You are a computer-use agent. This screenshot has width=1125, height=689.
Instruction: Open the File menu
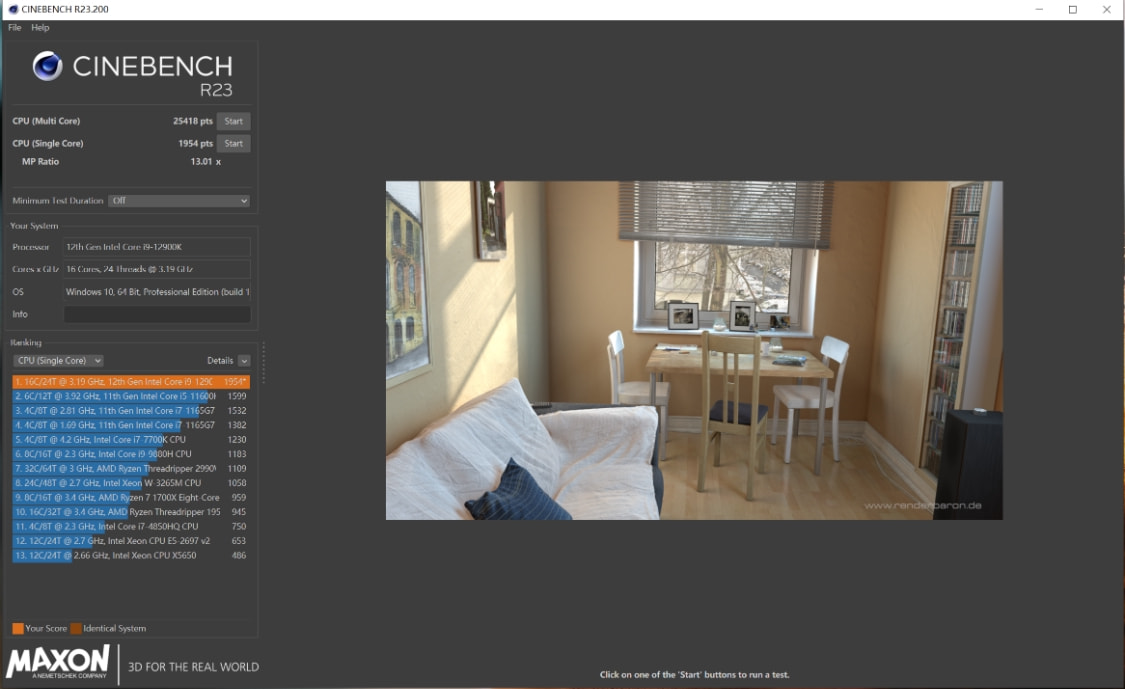14,27
